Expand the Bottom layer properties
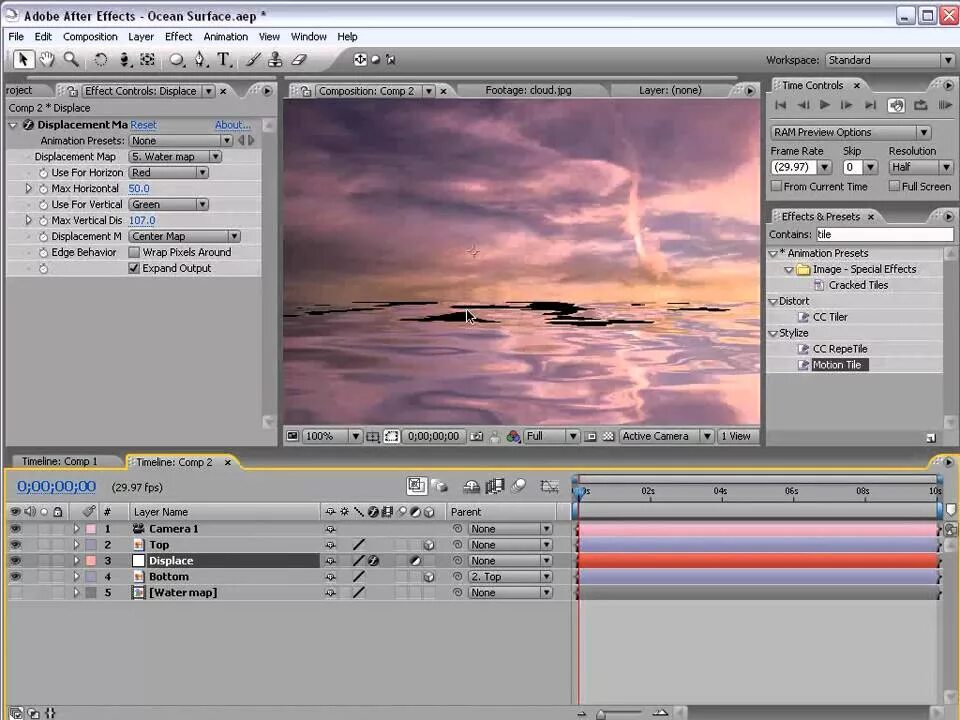The image size is (960, 720). point(76,577)
